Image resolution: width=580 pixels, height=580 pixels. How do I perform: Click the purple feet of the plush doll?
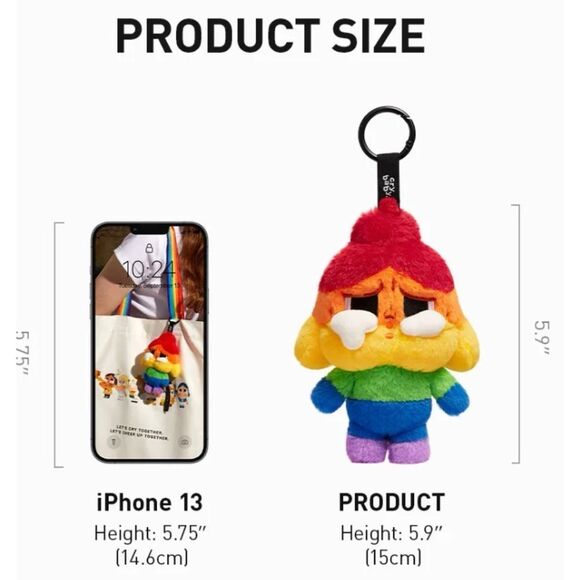coord(388,449)
